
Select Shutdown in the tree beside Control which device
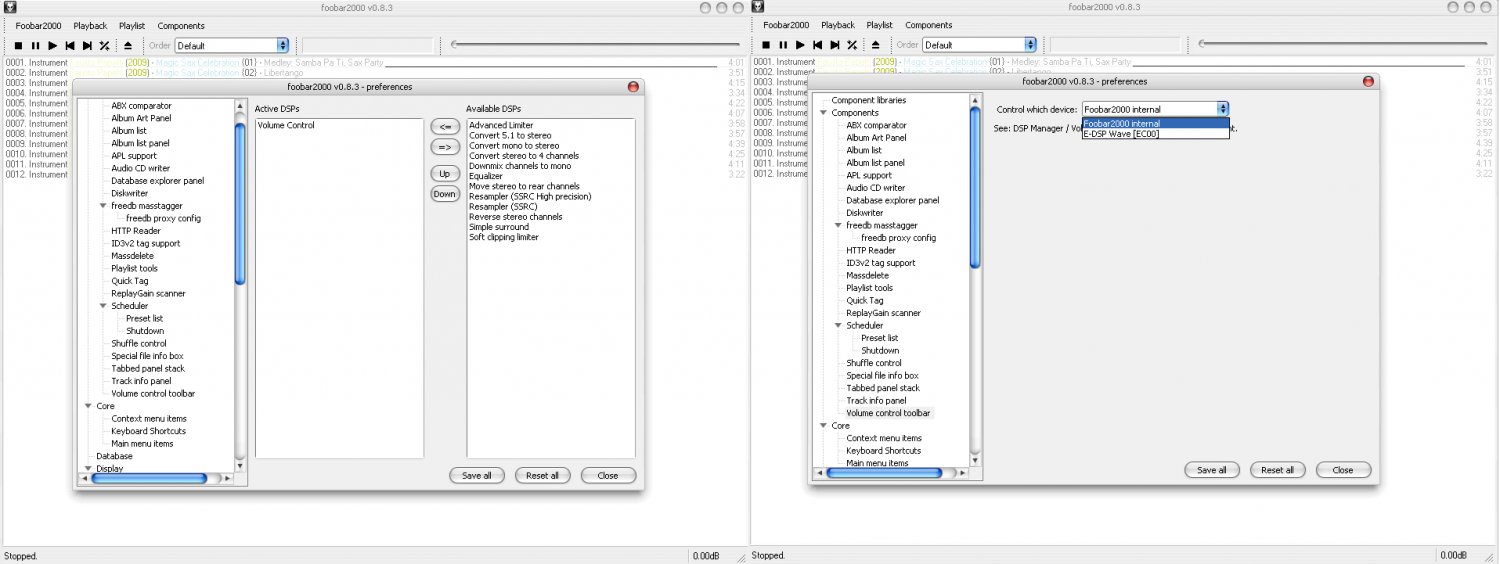(880, 351)
